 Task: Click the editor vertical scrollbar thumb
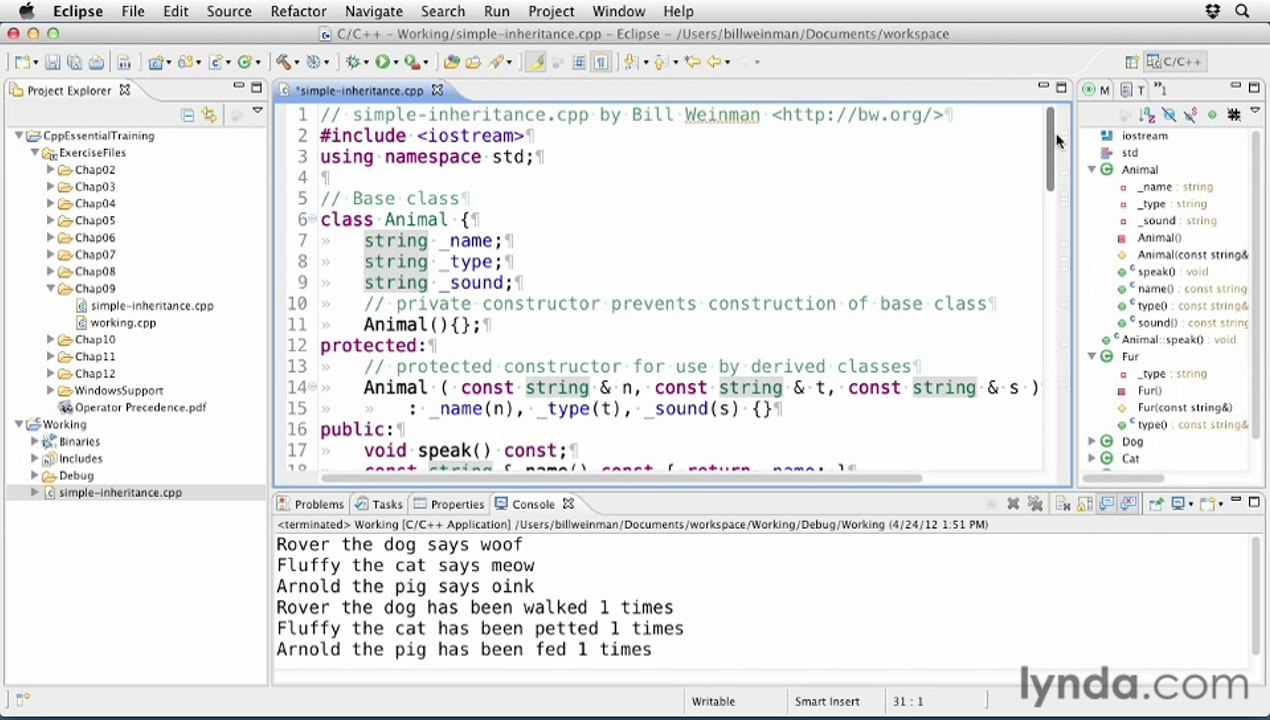[x=1050, y=148]
